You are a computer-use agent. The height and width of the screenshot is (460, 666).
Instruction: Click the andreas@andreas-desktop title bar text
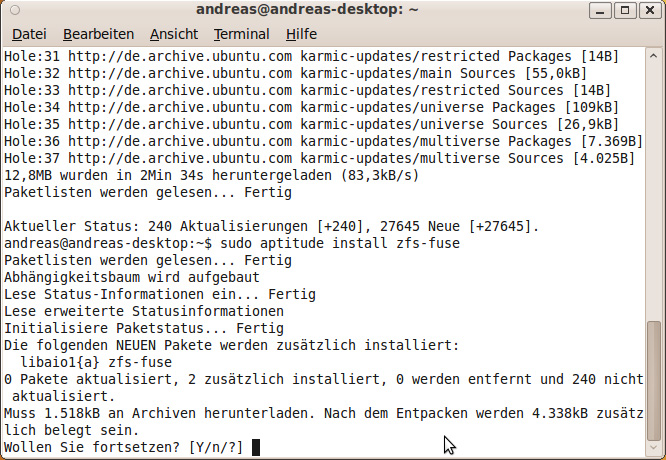(x=307, y=9)
